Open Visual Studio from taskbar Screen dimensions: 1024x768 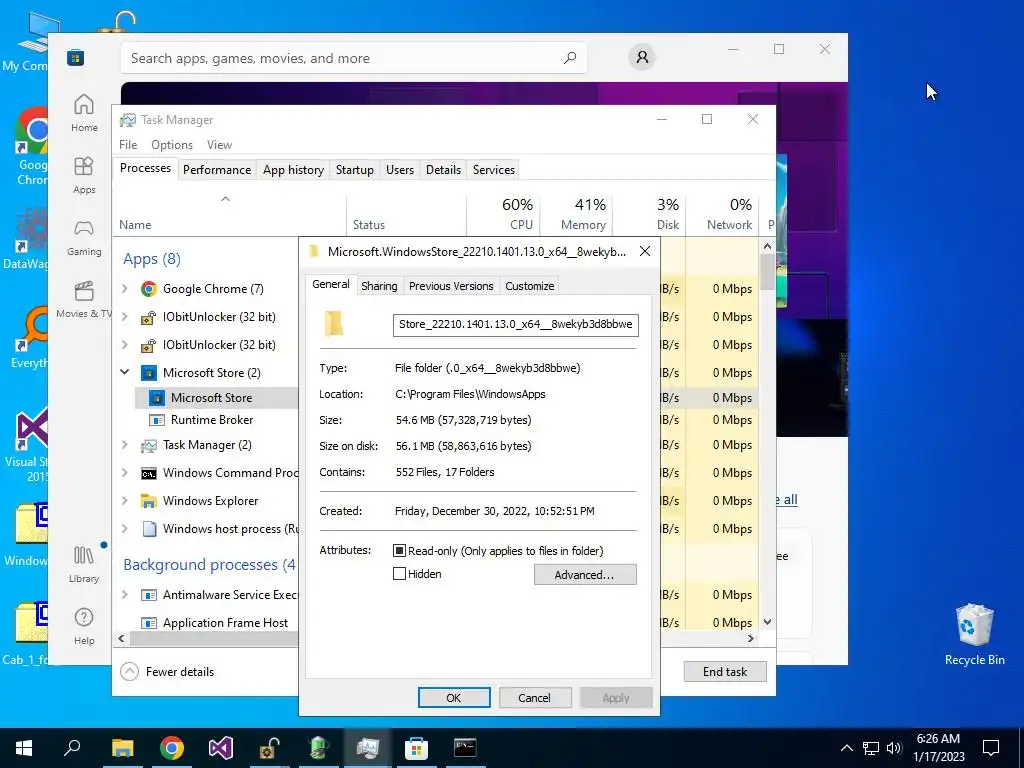click(221, 748)
